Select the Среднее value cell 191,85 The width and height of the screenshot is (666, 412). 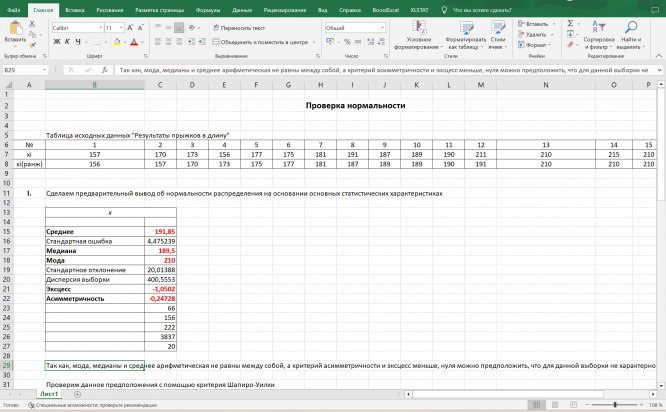pyautogui.click(x=160, y=230)
